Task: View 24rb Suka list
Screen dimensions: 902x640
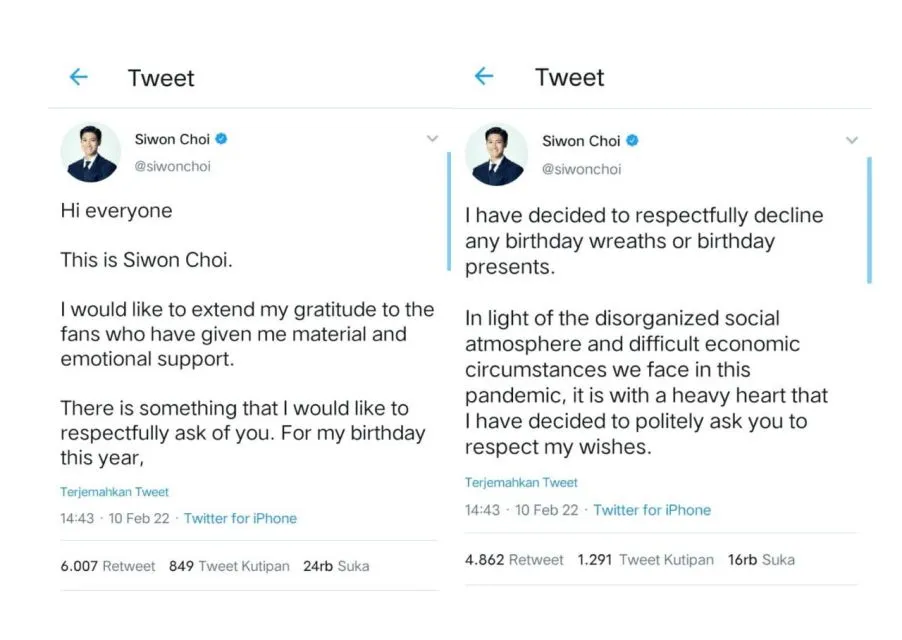Action: pyautogui.click(x=336, y=566)
